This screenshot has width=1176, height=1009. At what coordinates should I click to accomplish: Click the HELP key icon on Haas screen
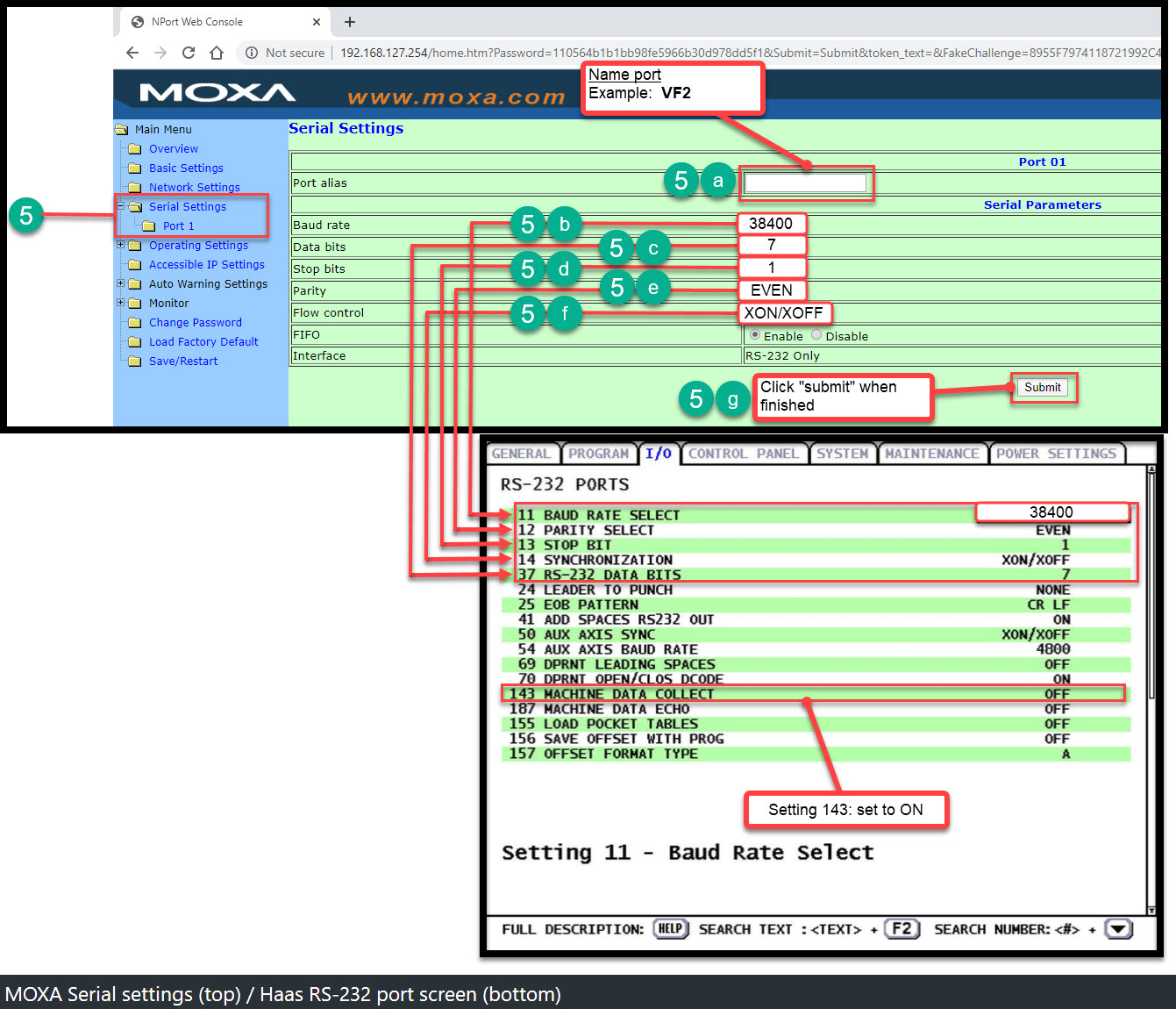(671, 929)
